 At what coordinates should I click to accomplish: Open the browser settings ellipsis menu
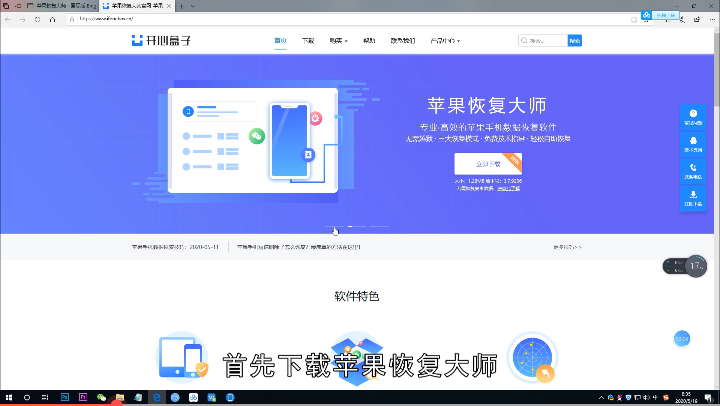coord(712,19)
